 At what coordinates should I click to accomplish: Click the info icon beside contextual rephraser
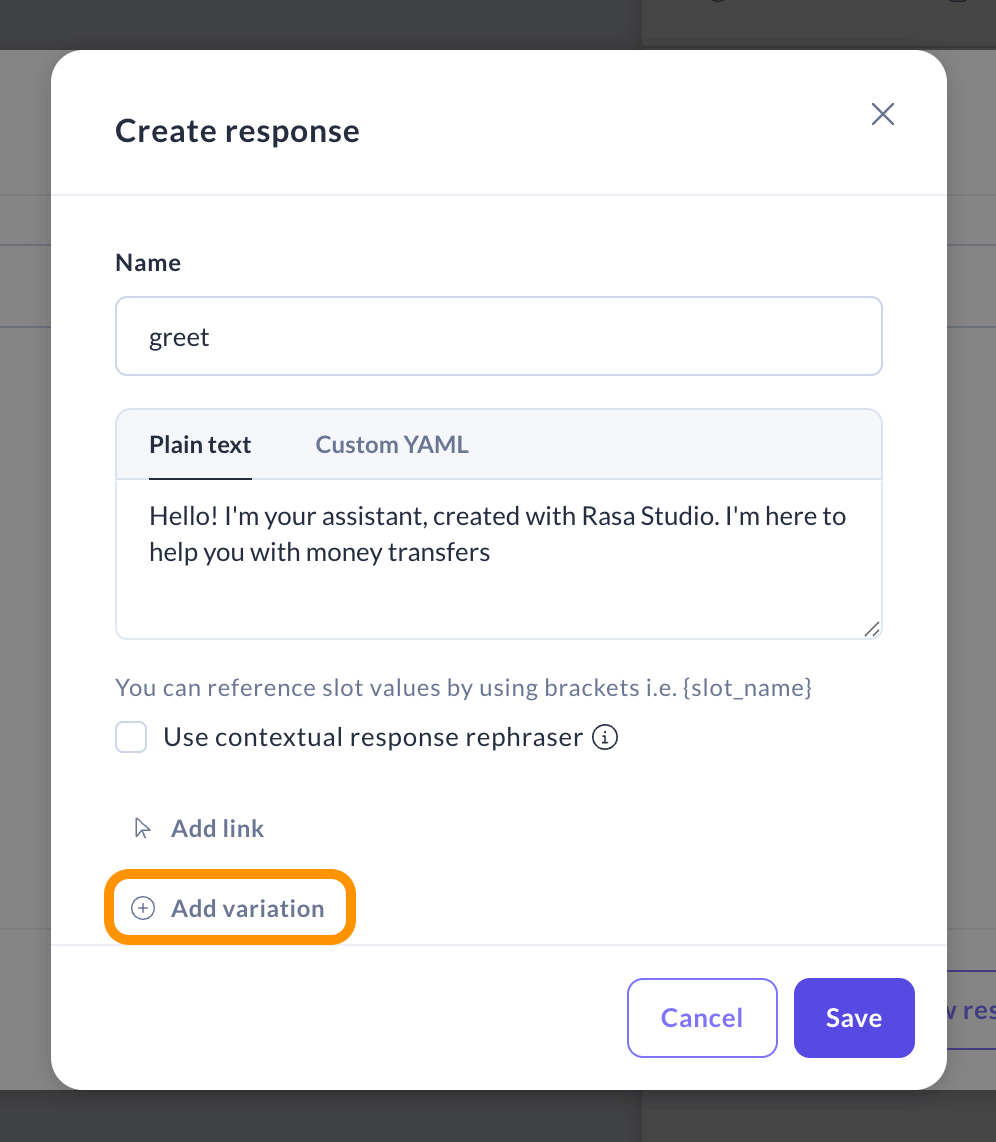click(605, 738)
